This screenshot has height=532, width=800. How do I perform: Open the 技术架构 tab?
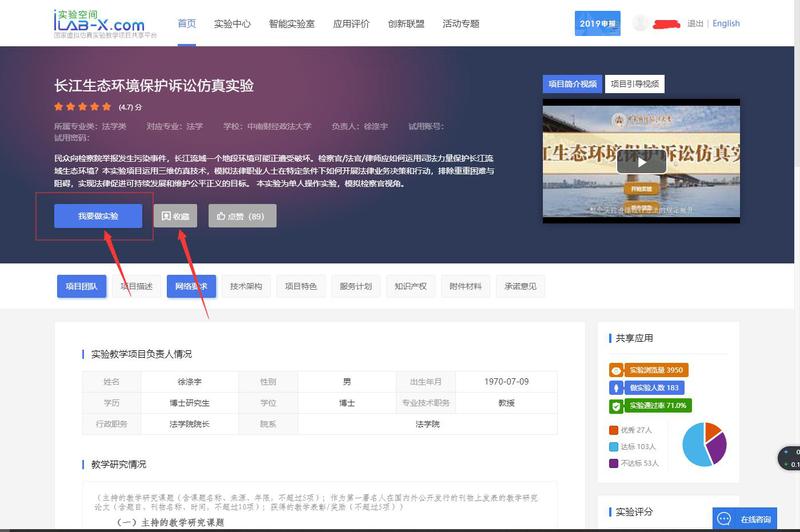(x=245, y=286)
